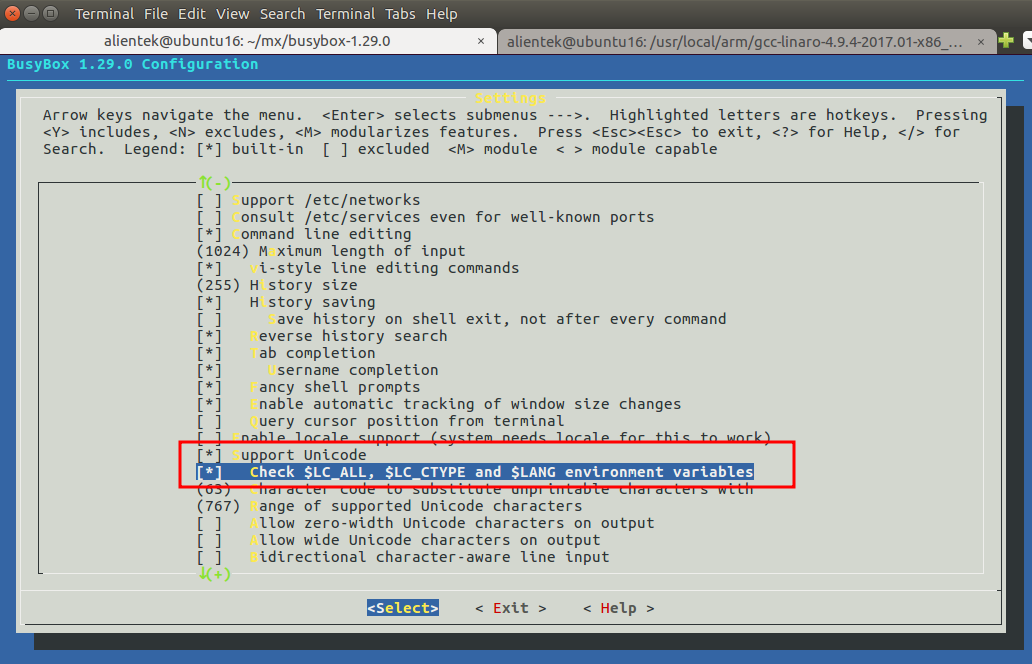Open the Edit menu
Screen dimensions: 1032x664
tap(192, 14)
